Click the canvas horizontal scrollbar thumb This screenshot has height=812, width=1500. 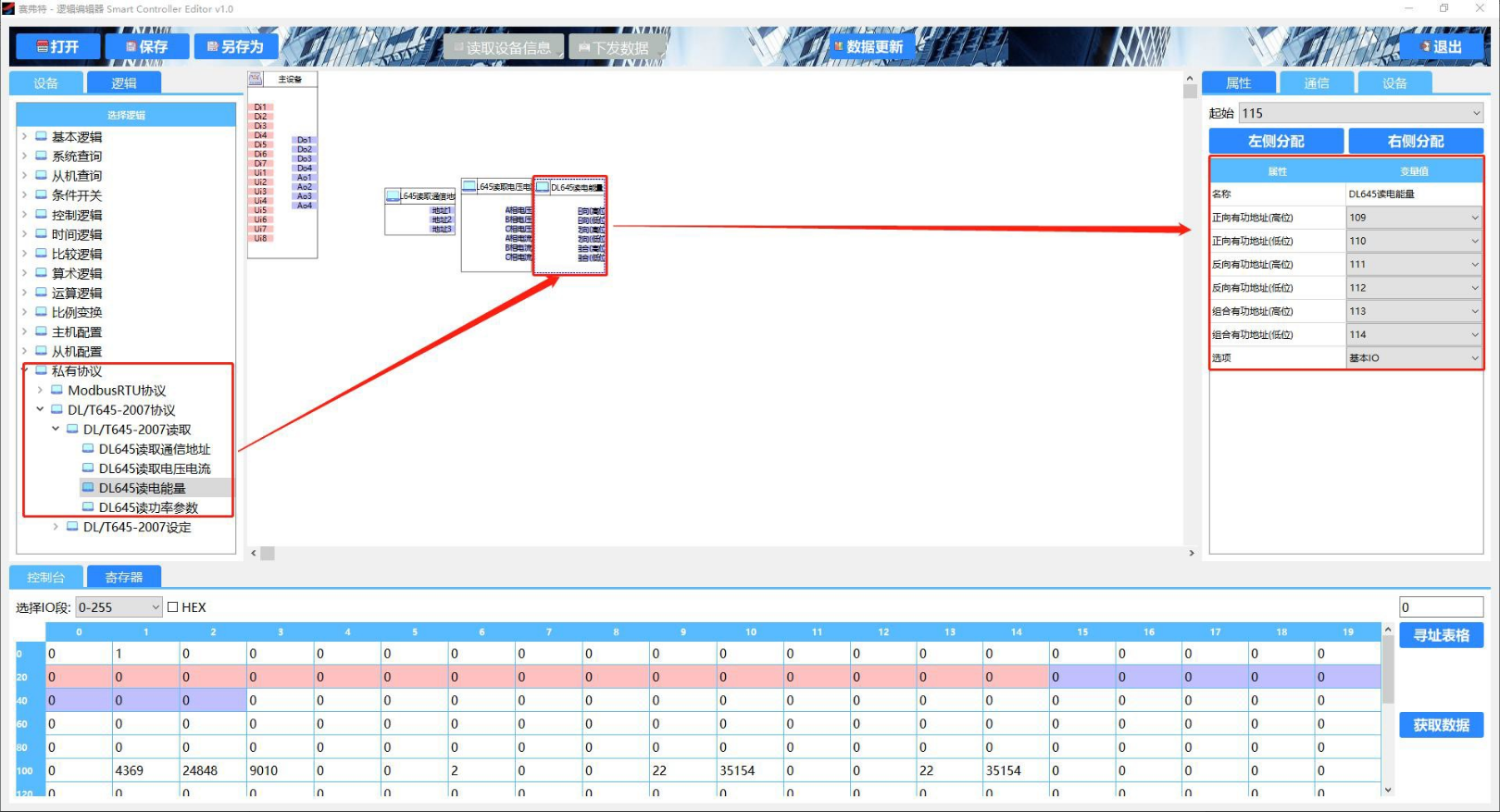click(268, 553)
